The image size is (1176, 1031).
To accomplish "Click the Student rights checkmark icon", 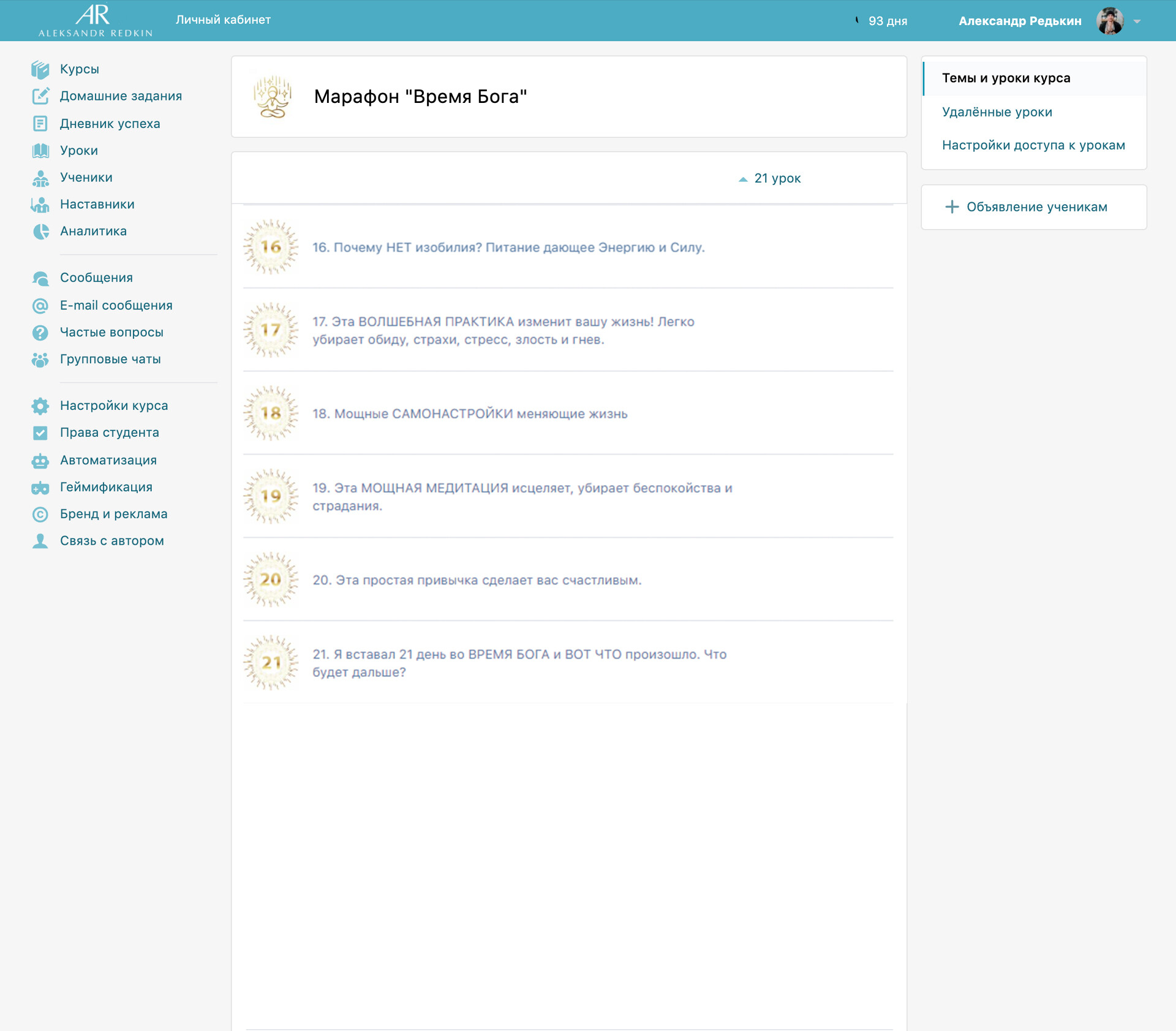I will [x=40, y=433].
